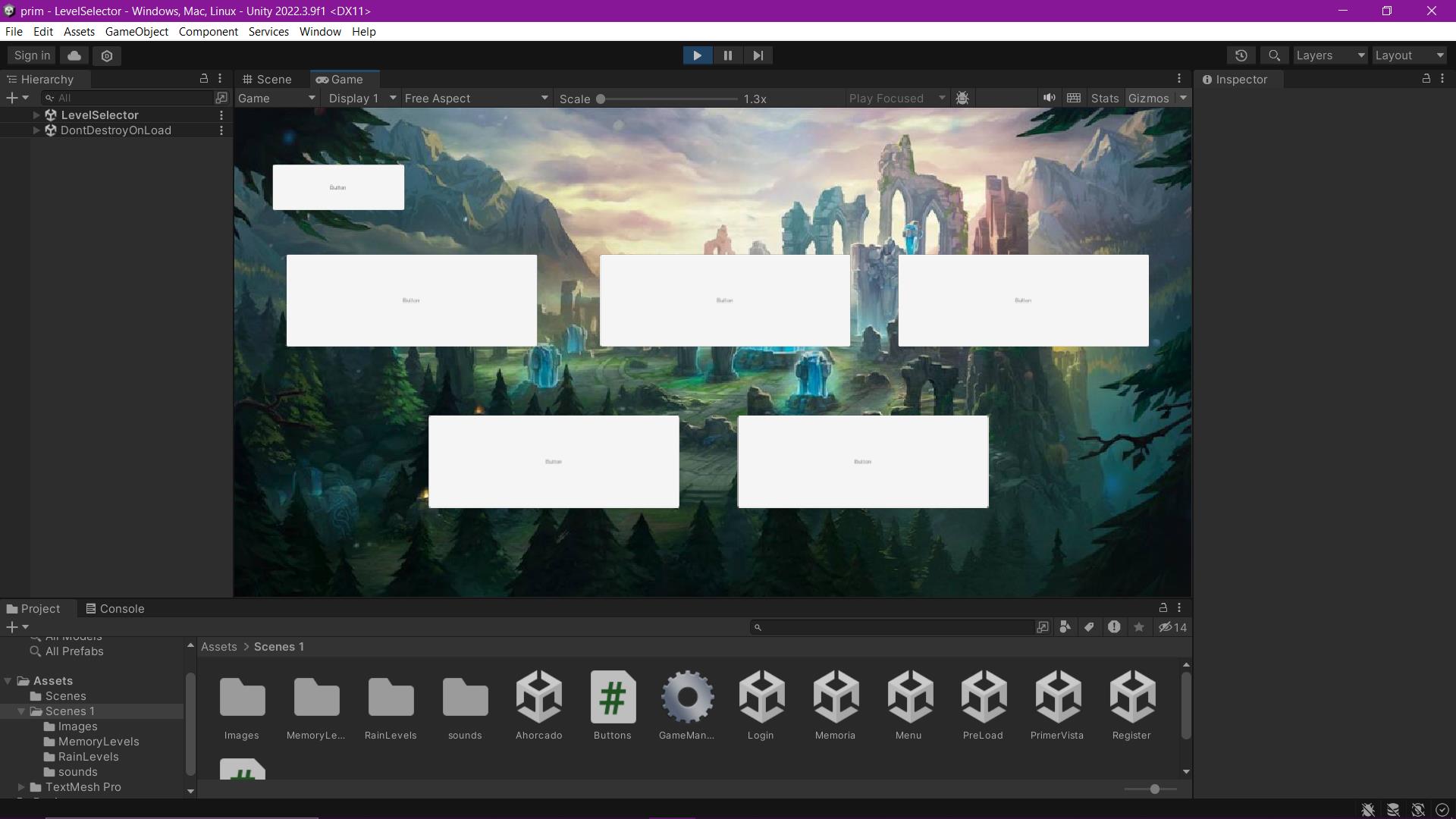This screenshot has height=819, width=1456.
Task: Open the Free Aspect dropdown
Action: [475, 99]
